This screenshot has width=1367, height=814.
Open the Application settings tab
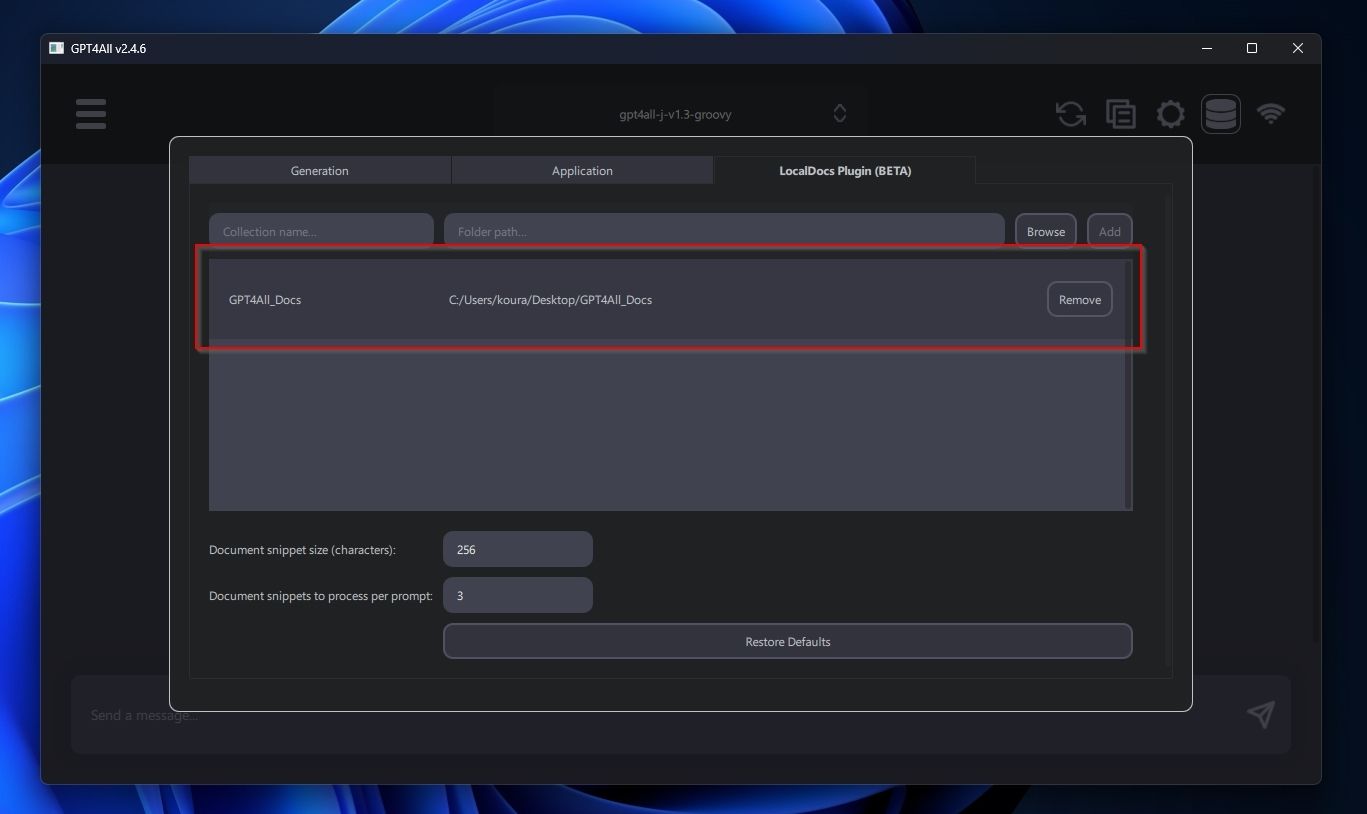pos(582,170)
